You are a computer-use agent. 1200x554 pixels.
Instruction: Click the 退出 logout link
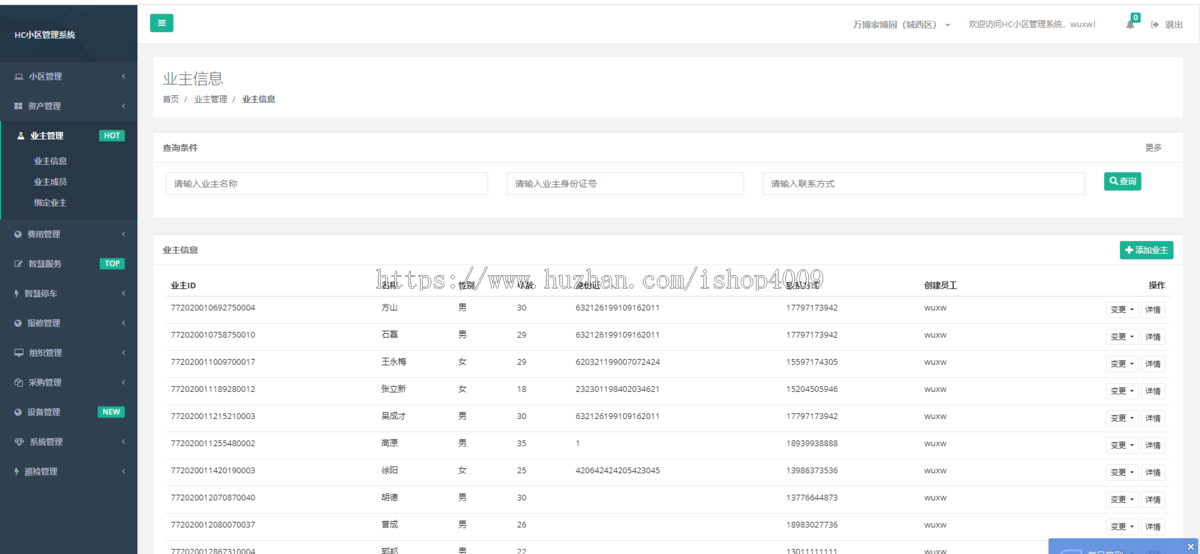pyautogui.click(x=1174, y=24)
